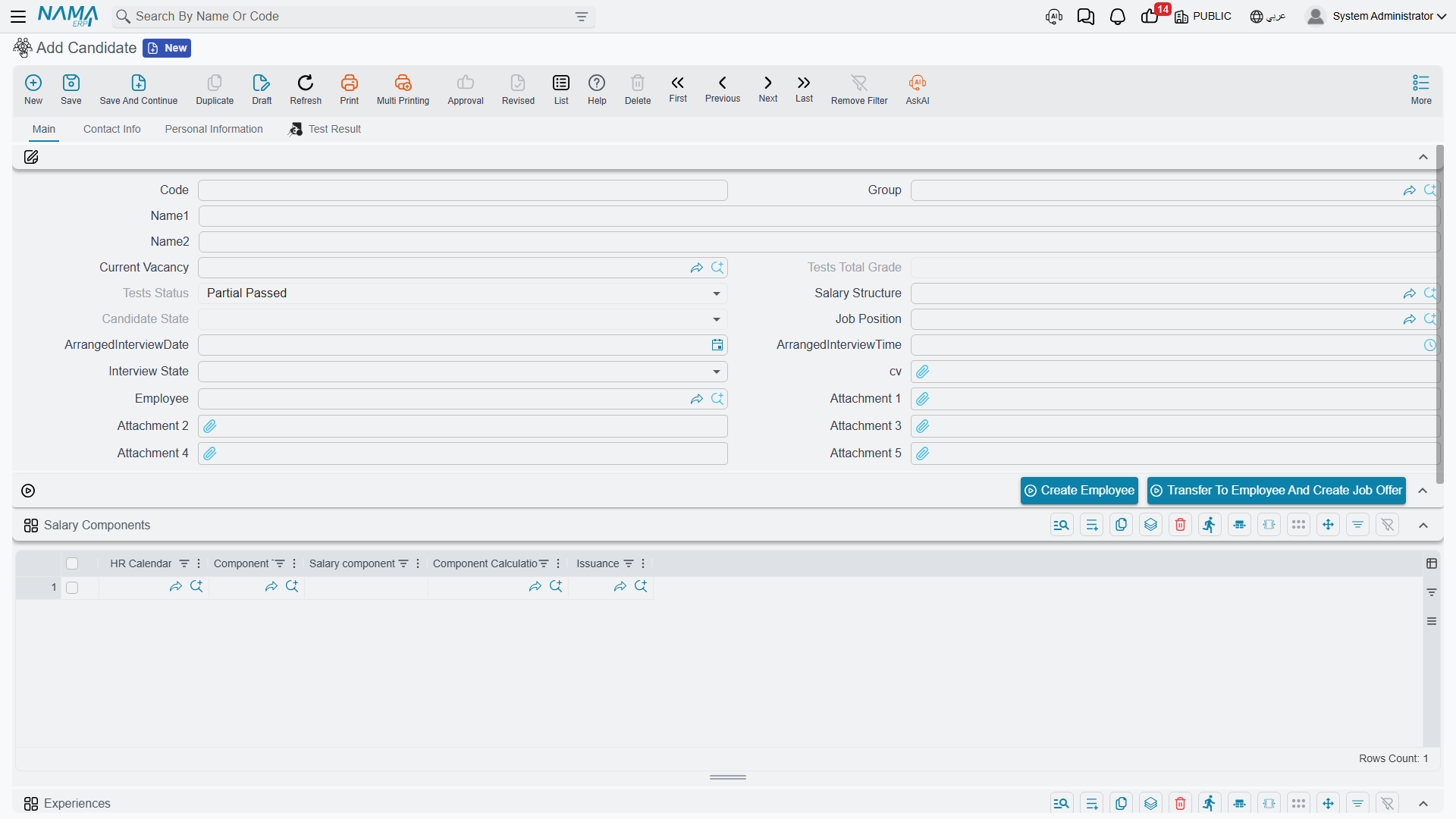
Task: Switch to Personal Information tab
Action: pos(214,130)
